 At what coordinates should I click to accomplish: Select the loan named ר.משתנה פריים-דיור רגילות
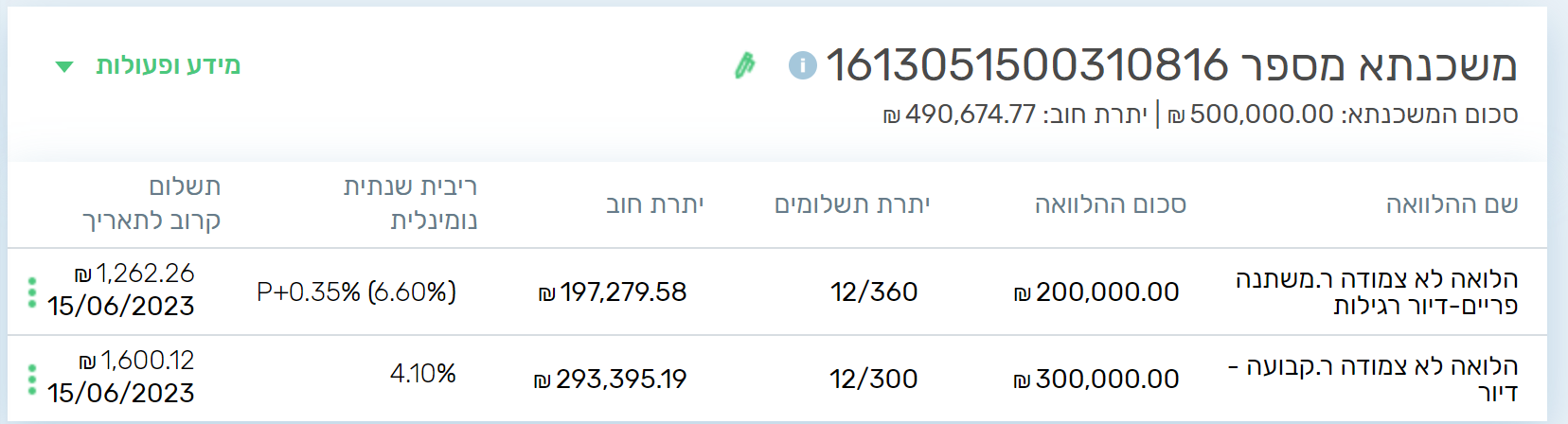click(1376, 291)
